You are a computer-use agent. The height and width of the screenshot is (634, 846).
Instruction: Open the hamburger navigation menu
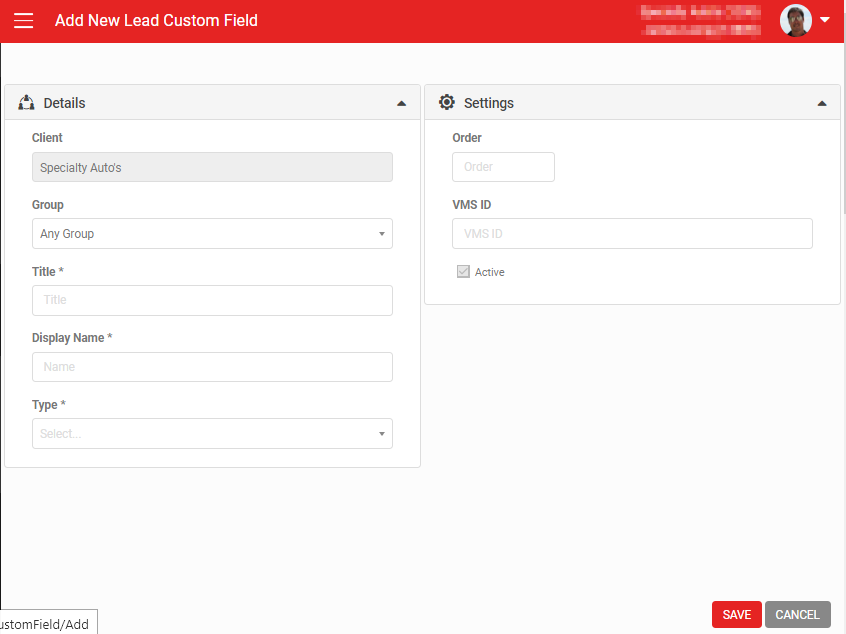pos(23,21)
